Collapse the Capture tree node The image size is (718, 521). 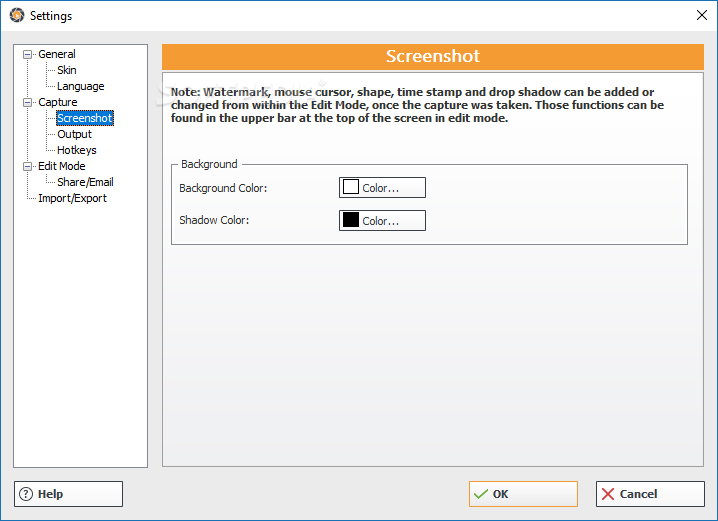pyautogui.click(x=27, y=103)
